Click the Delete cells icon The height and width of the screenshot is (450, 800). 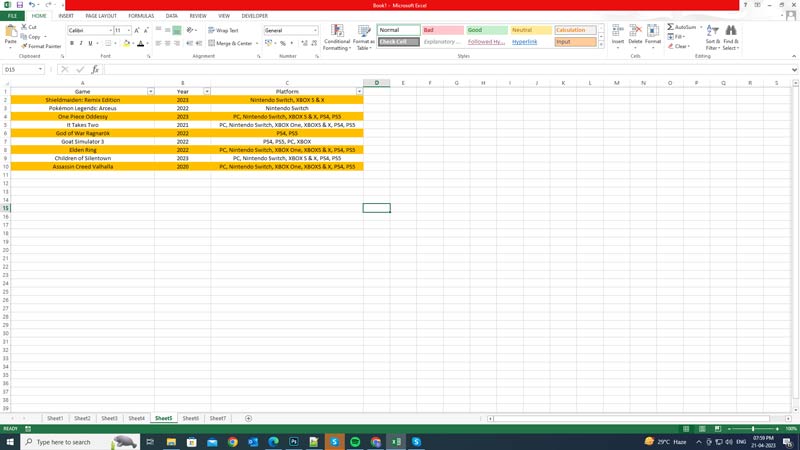pyautogui.click(x=635, y=31)
